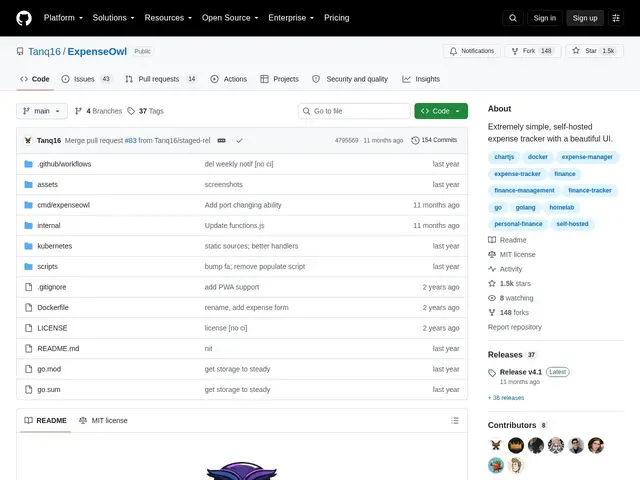Select the MIT license tab below files
This screenshot has height=480, width=640.
[x=103, y=420]
